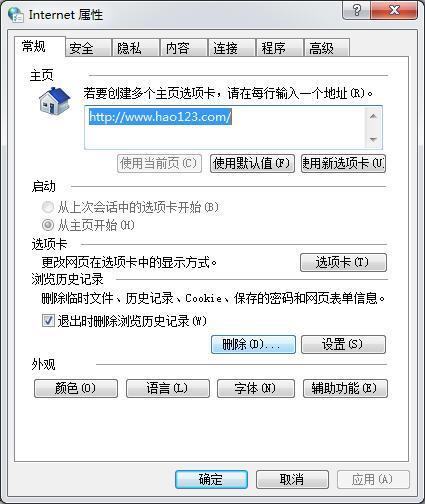This screenshot has height=504, width=425.
Task: Click the 删除(D)... button
Action: click(x=253, y=344)
